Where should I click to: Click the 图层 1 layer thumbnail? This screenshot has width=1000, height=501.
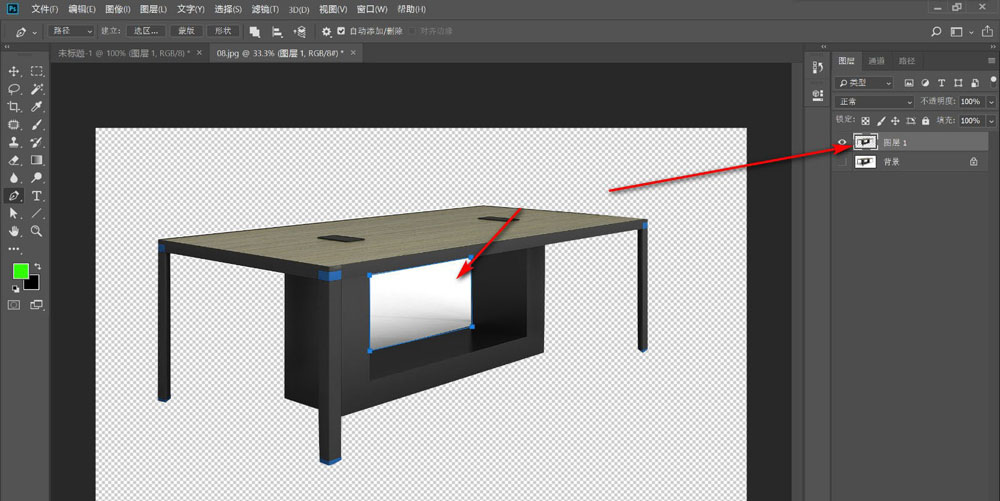pyautogui.click(x=863, y=143)
